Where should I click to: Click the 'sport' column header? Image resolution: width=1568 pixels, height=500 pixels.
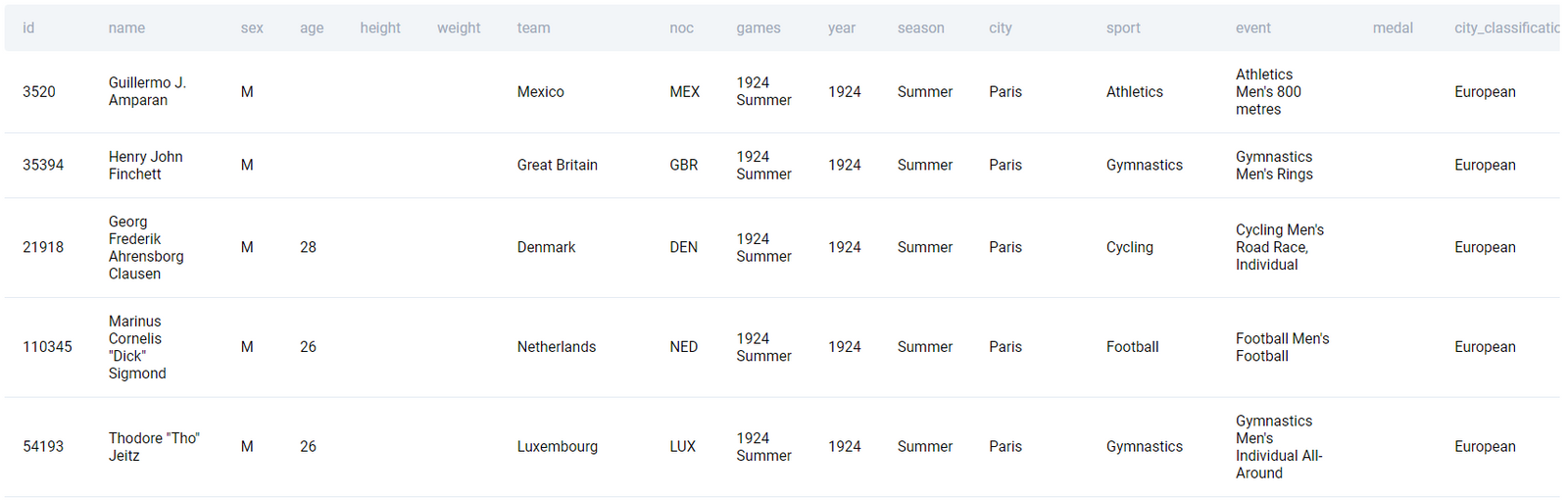pos(1123,27)
